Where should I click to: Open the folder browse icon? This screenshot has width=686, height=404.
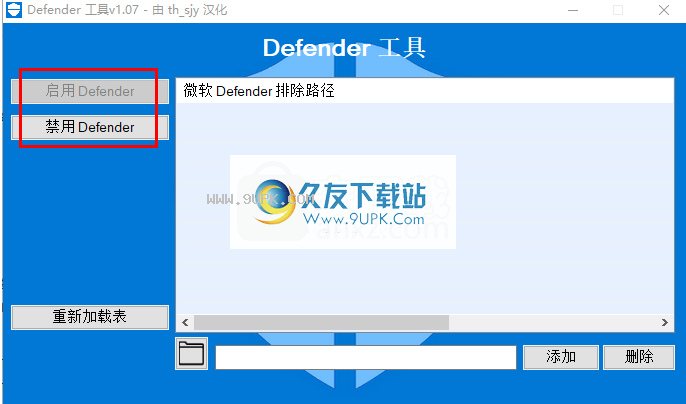(x=192, y=354)
